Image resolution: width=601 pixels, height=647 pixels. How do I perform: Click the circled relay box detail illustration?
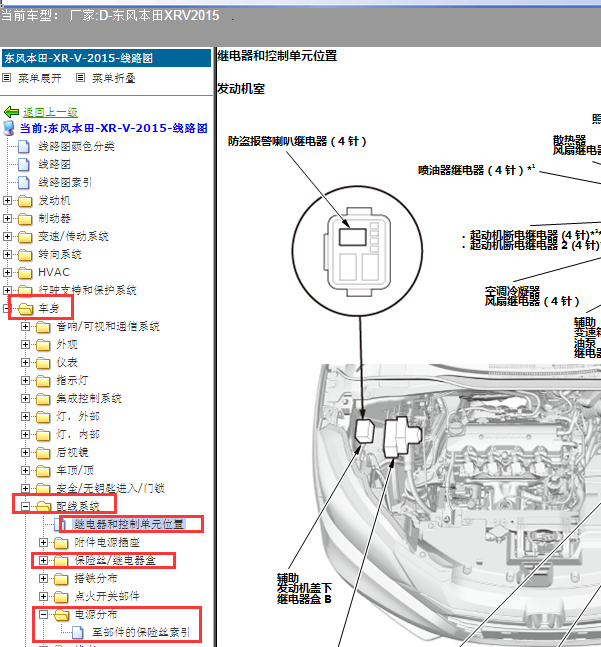358,251
